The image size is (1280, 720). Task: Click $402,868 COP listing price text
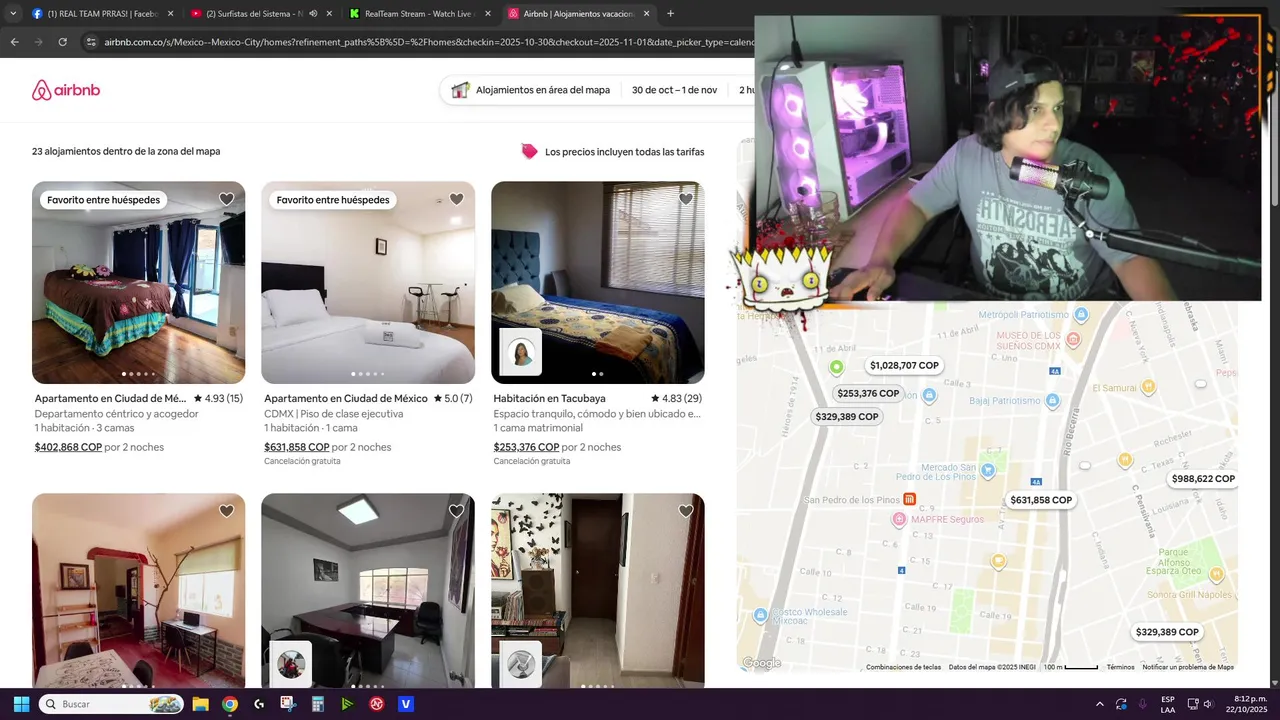(x=68, y=447)
